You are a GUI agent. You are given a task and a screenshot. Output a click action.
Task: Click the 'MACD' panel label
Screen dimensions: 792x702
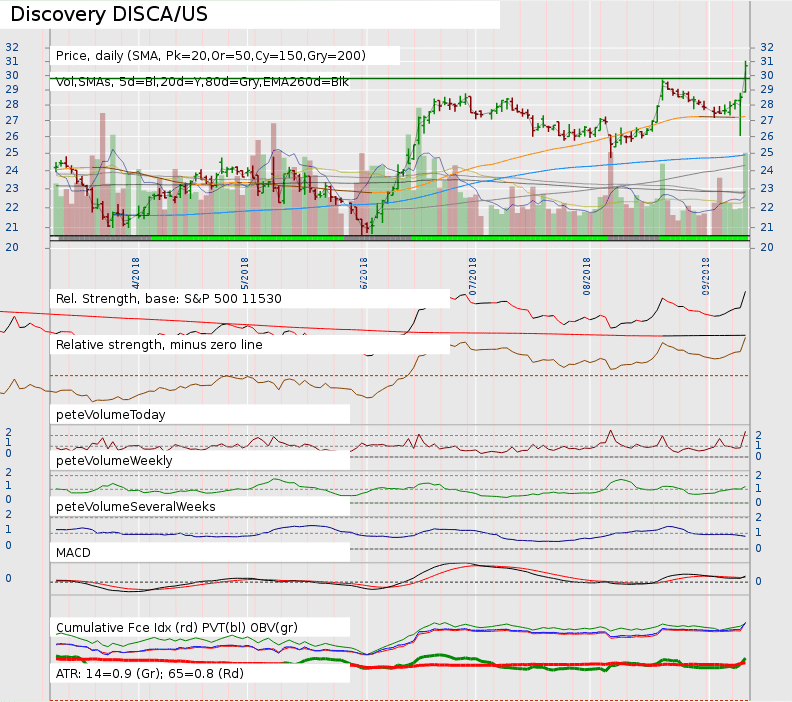(x=73, y=553)
